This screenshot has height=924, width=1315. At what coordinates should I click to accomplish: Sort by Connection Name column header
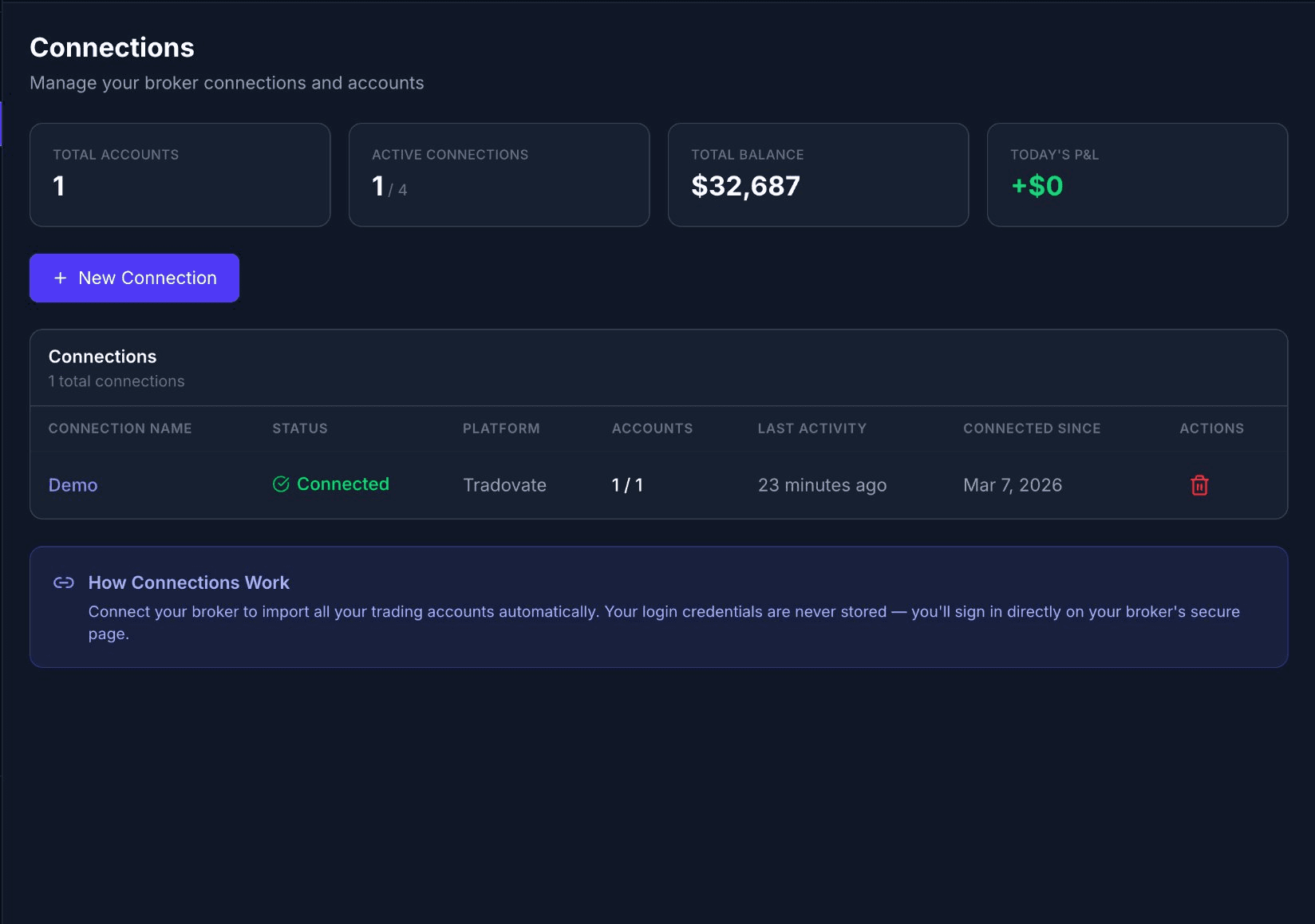[x=120, y=428]
